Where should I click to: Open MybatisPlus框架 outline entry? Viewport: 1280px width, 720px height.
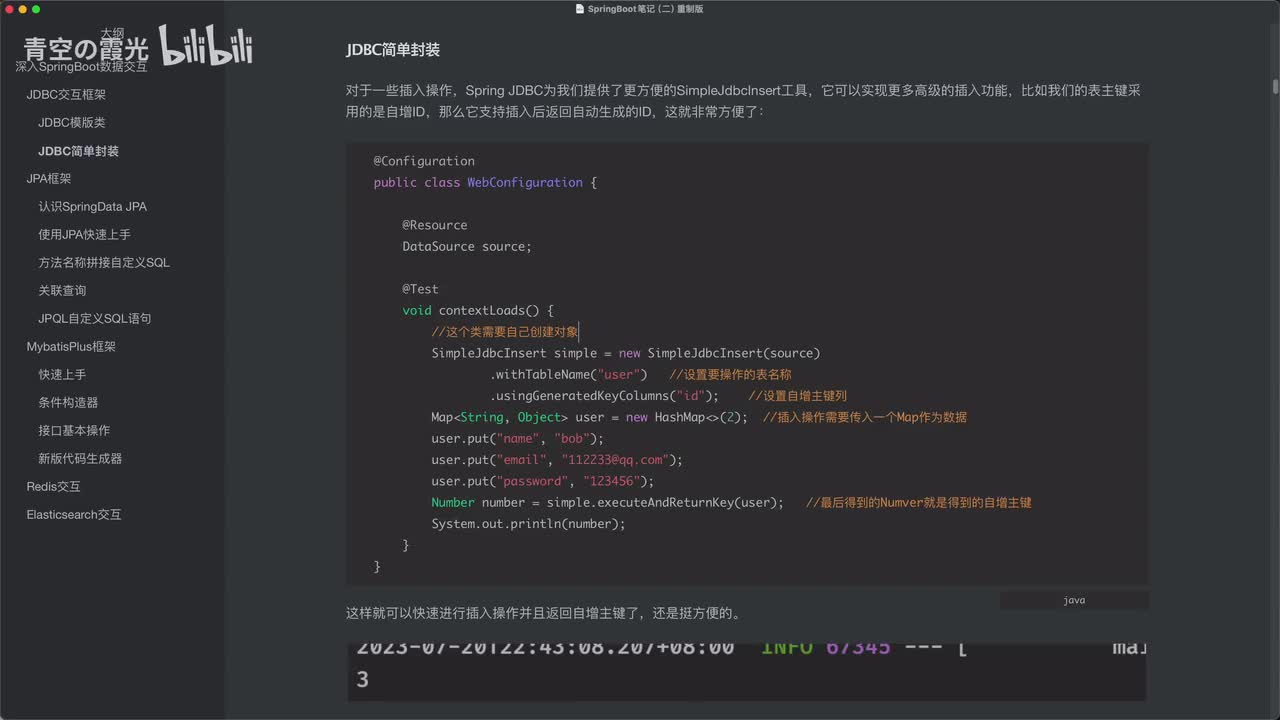pos(72,347)
